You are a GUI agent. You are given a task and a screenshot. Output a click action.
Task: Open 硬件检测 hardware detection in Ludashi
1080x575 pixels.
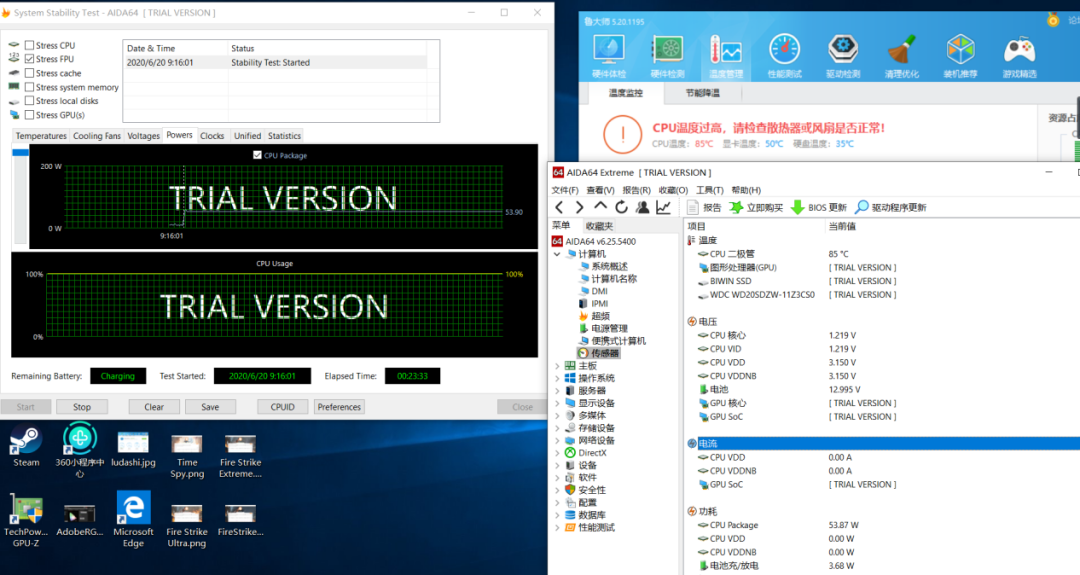(x=667, y=55)
